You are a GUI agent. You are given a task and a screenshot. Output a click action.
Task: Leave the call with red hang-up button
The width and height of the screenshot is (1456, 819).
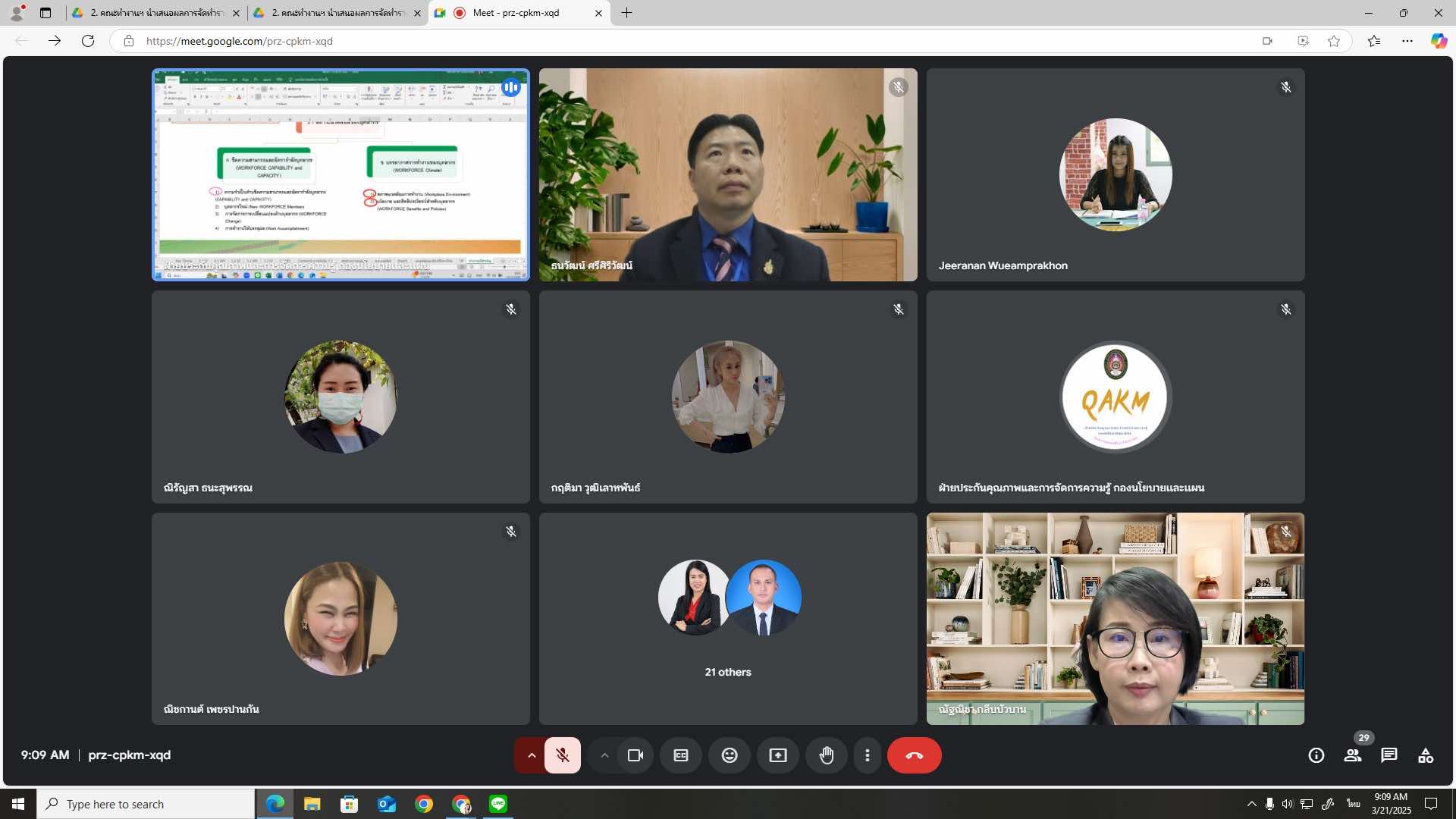[914, 755]
